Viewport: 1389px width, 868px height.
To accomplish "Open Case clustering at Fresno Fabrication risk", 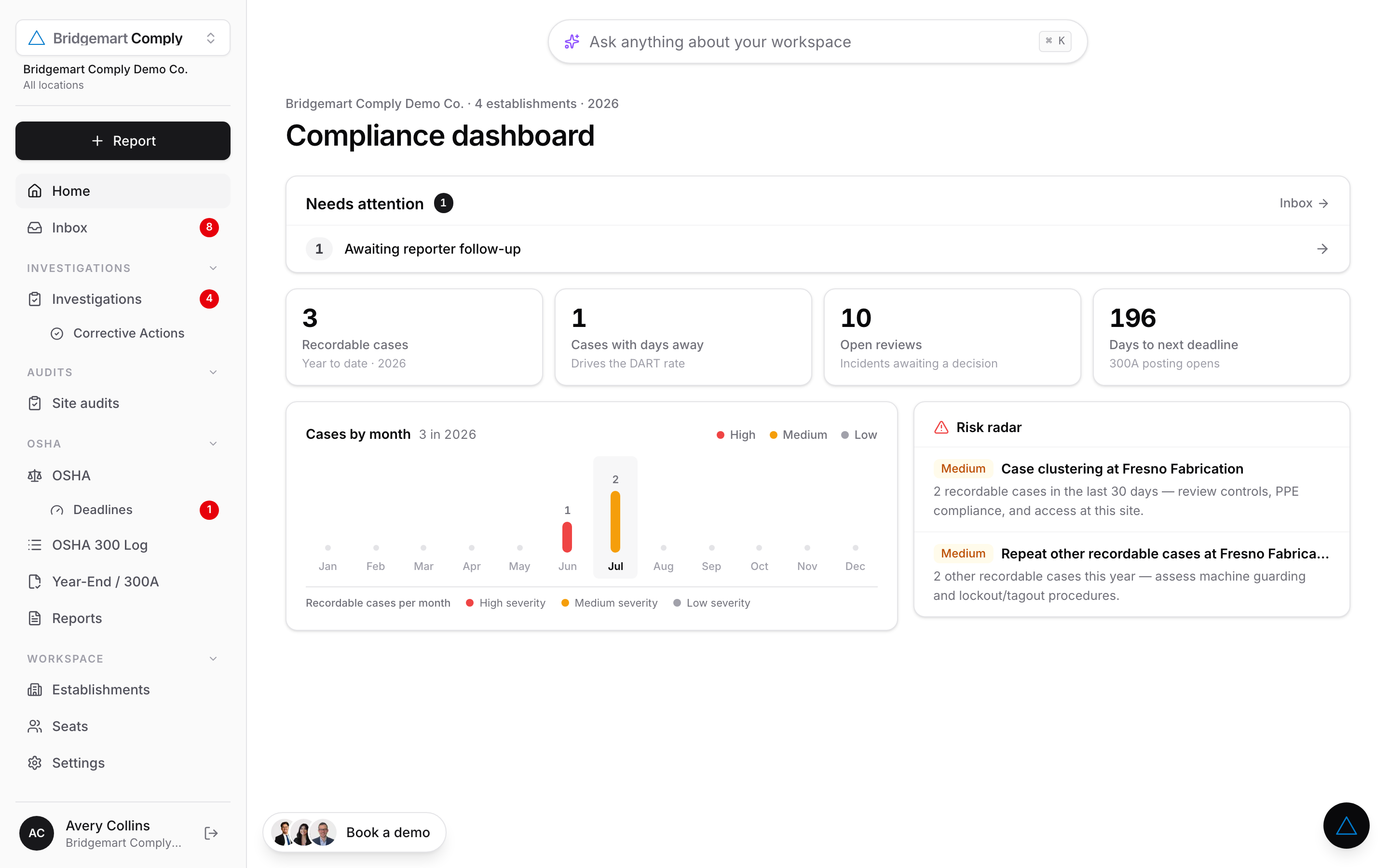I will 1131,489.
